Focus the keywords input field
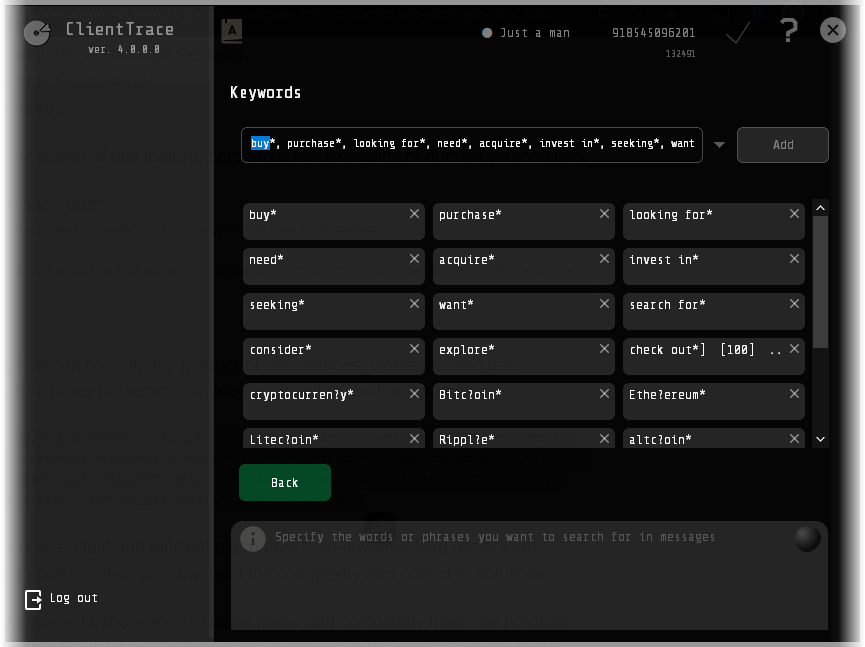The image size is (865, 647). [x=472, y=145]
